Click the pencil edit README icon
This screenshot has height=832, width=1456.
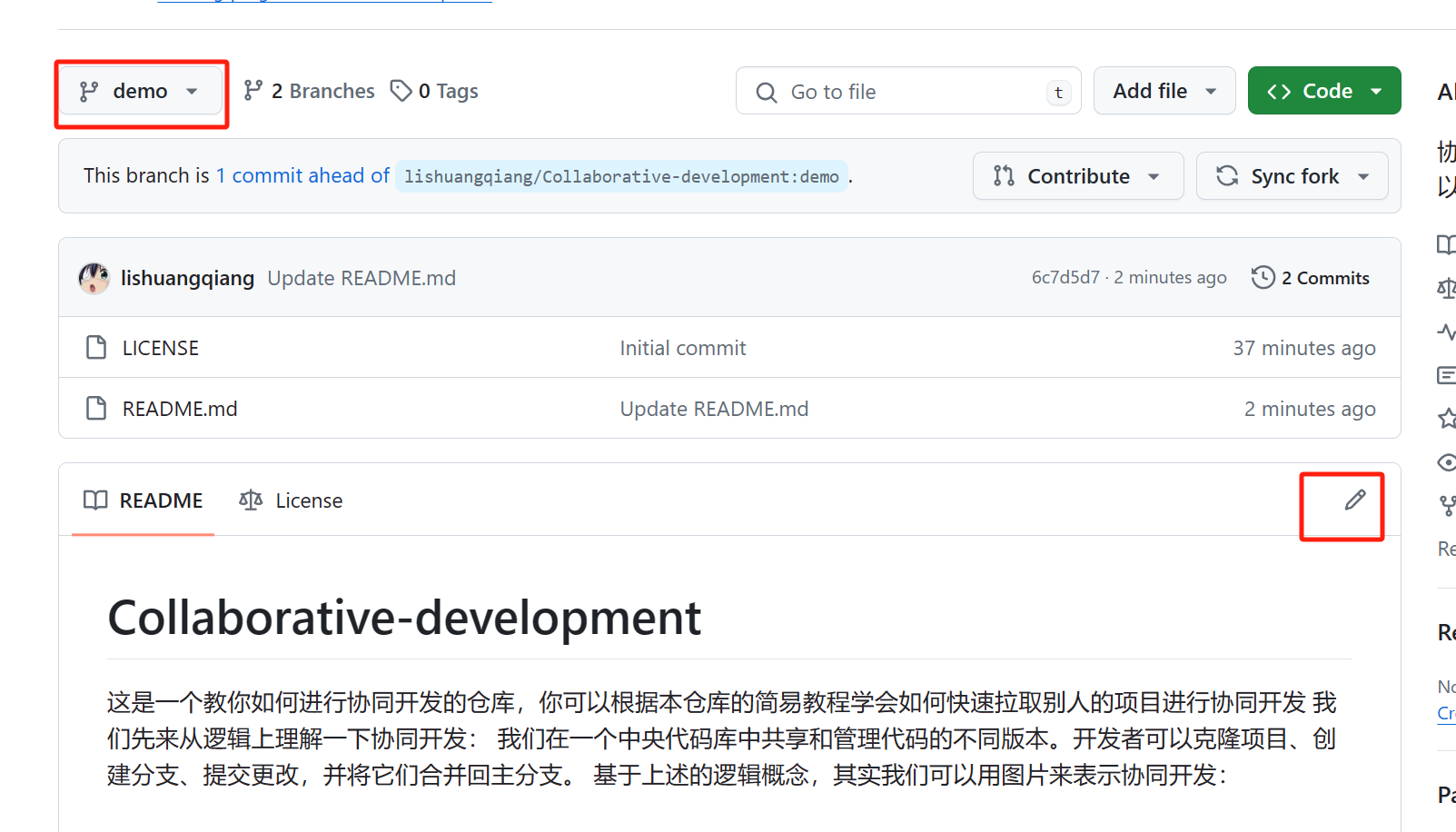coord(1354,500)
